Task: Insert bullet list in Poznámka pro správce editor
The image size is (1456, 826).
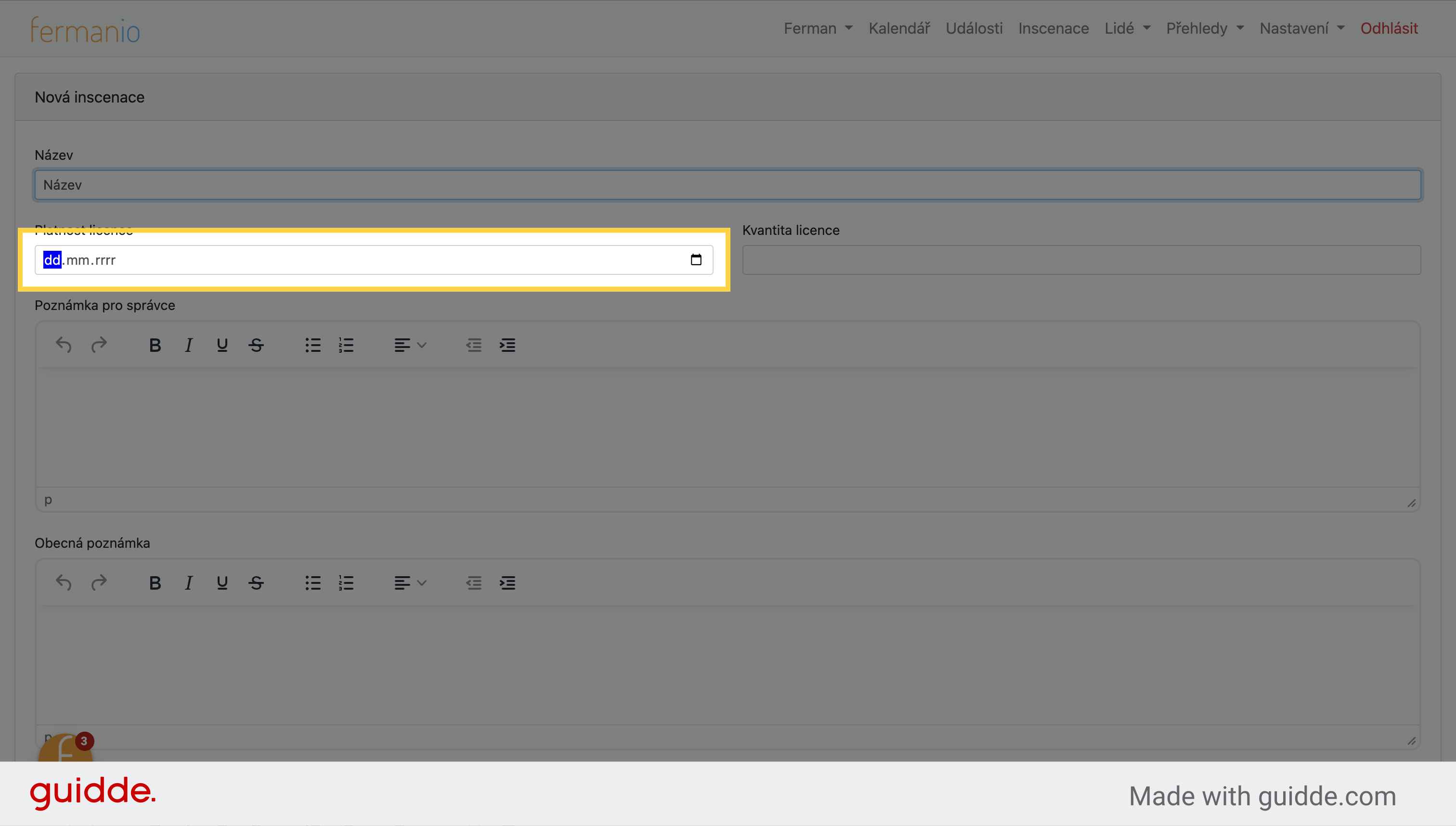Action: [x=312, y=345]
